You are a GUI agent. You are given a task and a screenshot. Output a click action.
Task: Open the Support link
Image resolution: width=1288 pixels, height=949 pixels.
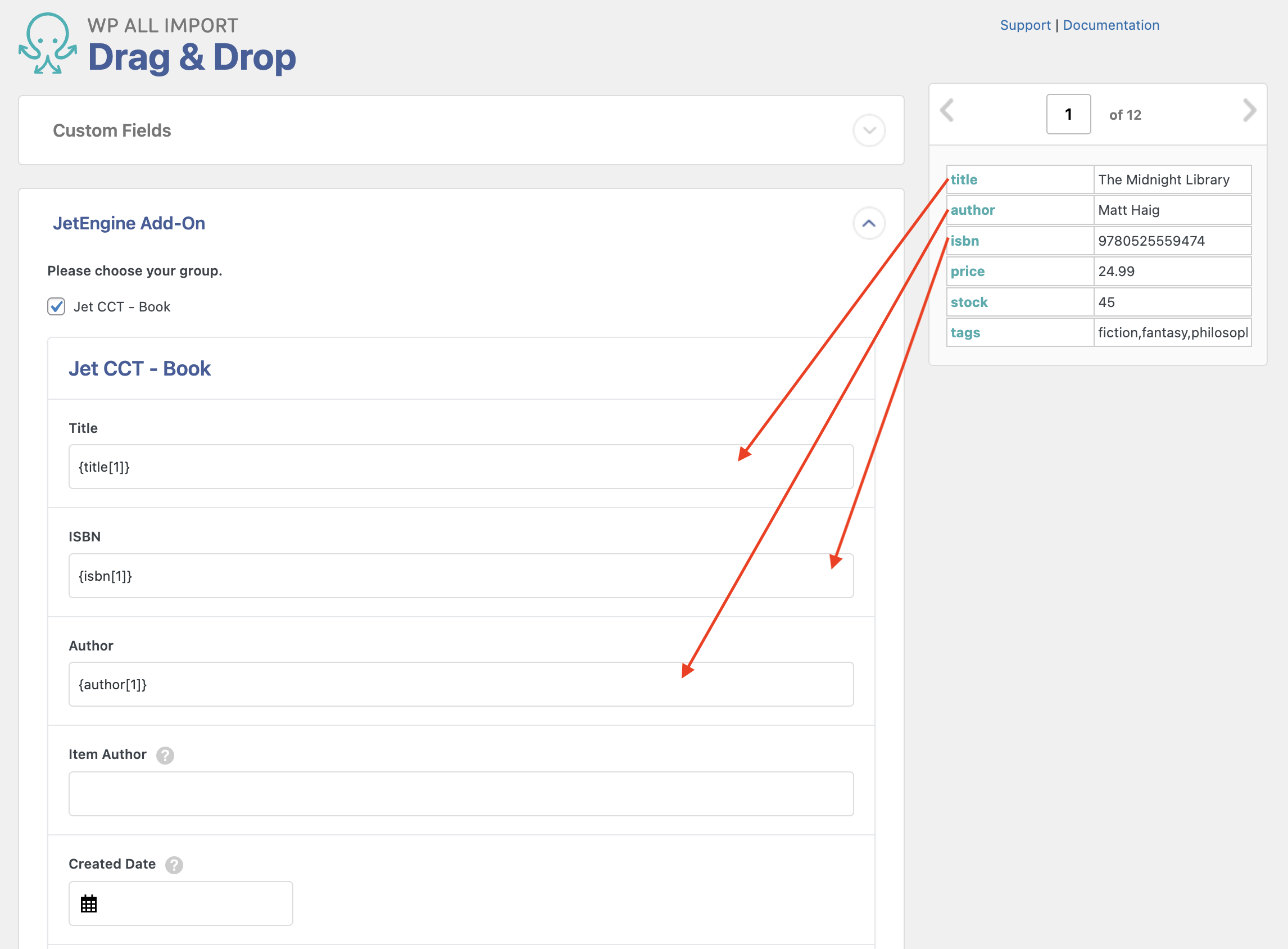pyautogui.click(x=1025, y=25)
